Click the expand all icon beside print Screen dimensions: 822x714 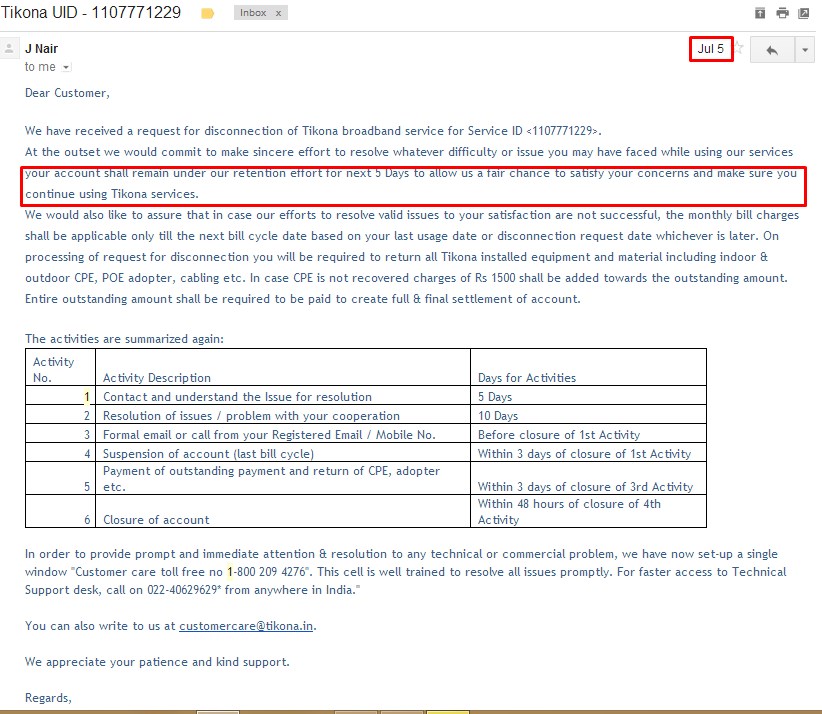click(760, 13)
